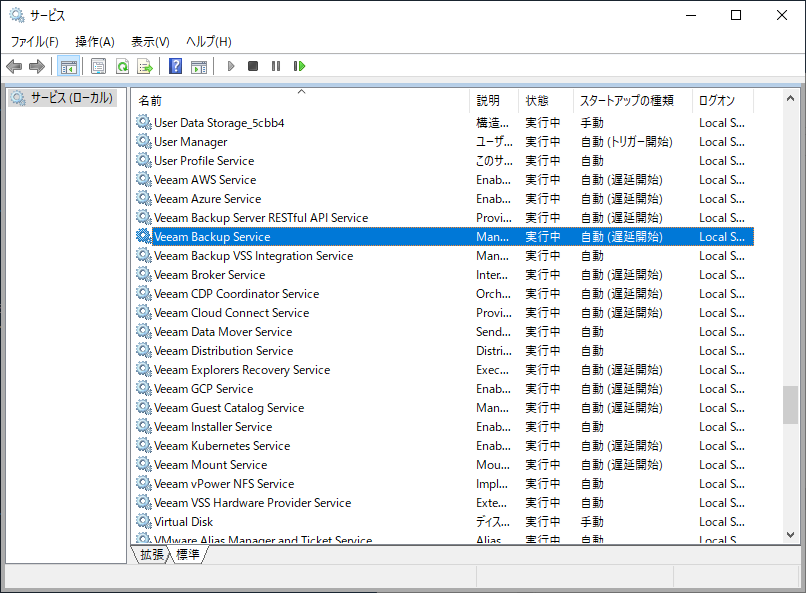Click the Restart Service toolbar icon
Image resolution: width=806 pixels, height=593 pixels.
[299, 66]
